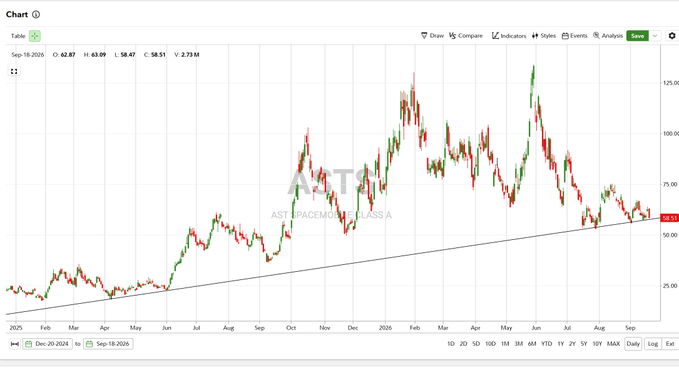Click the green Save button

point(637,36)
